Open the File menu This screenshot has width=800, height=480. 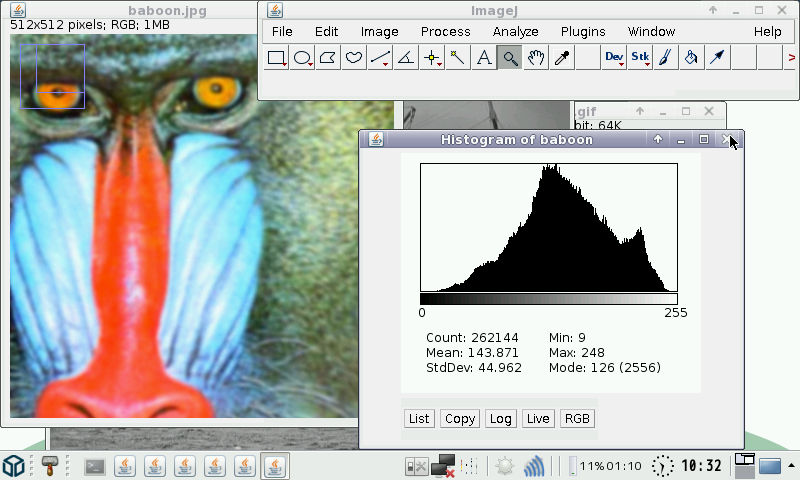click(x=282, y=32)
